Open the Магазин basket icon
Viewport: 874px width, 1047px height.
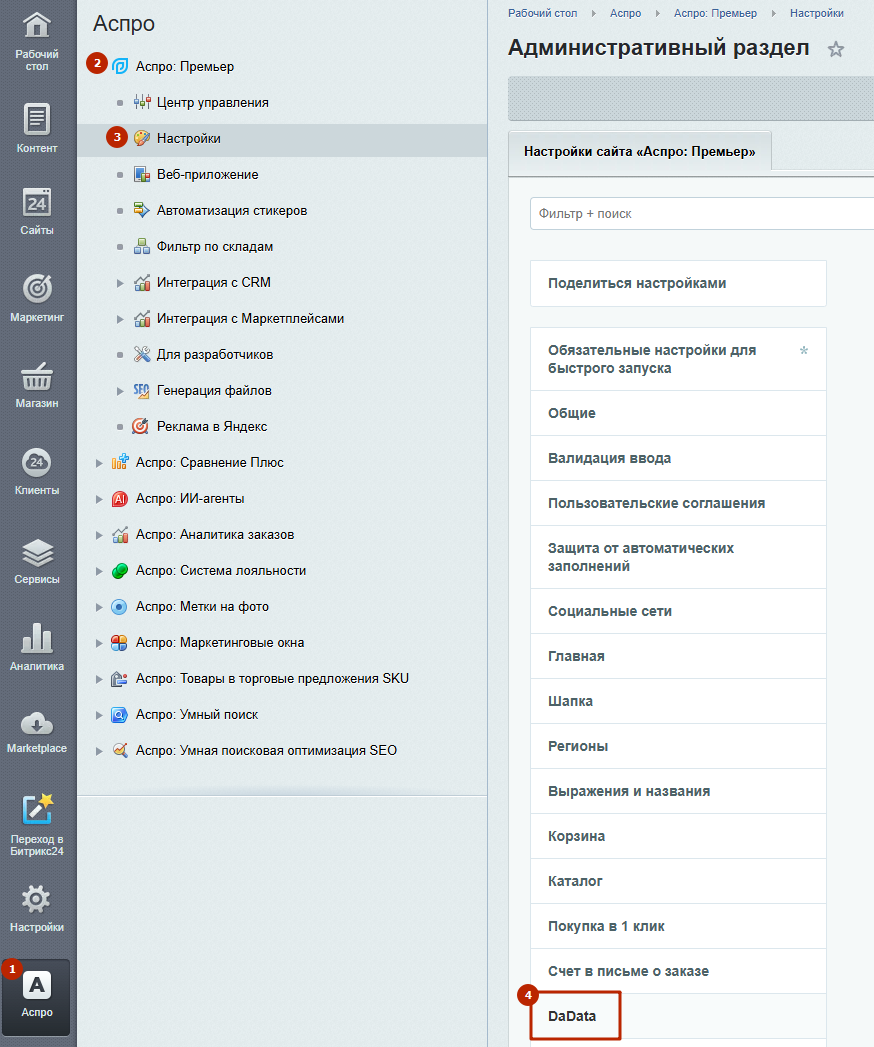pyautogui.click(x=37, y=376)
